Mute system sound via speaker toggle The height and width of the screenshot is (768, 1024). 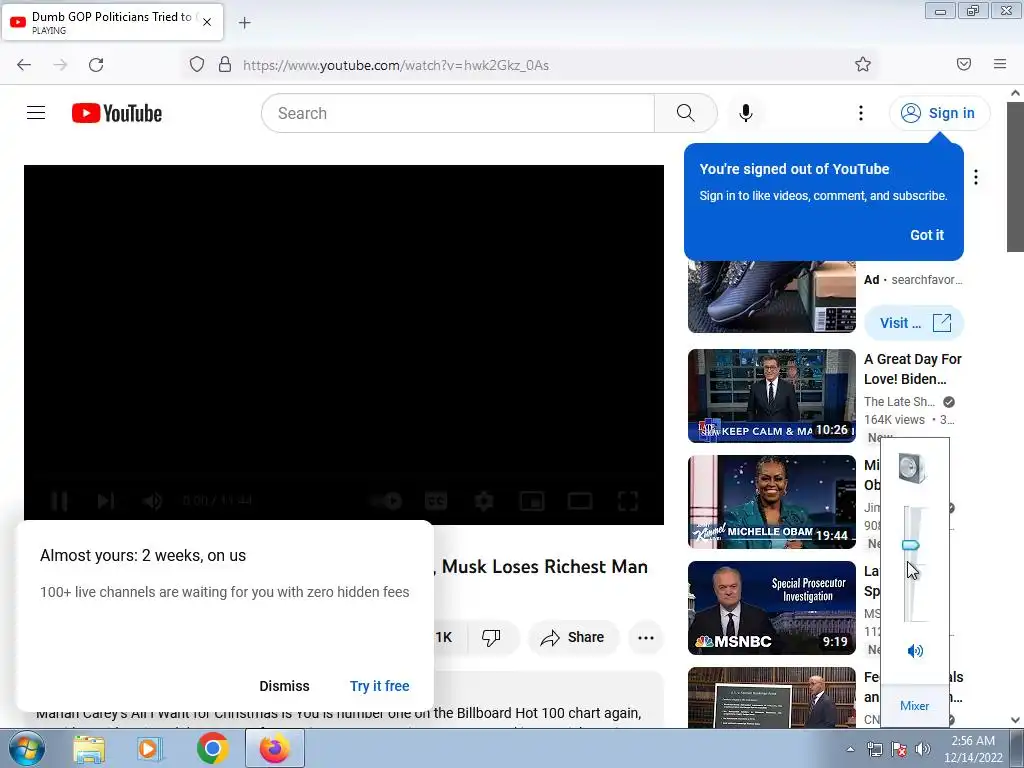[915, 650]
